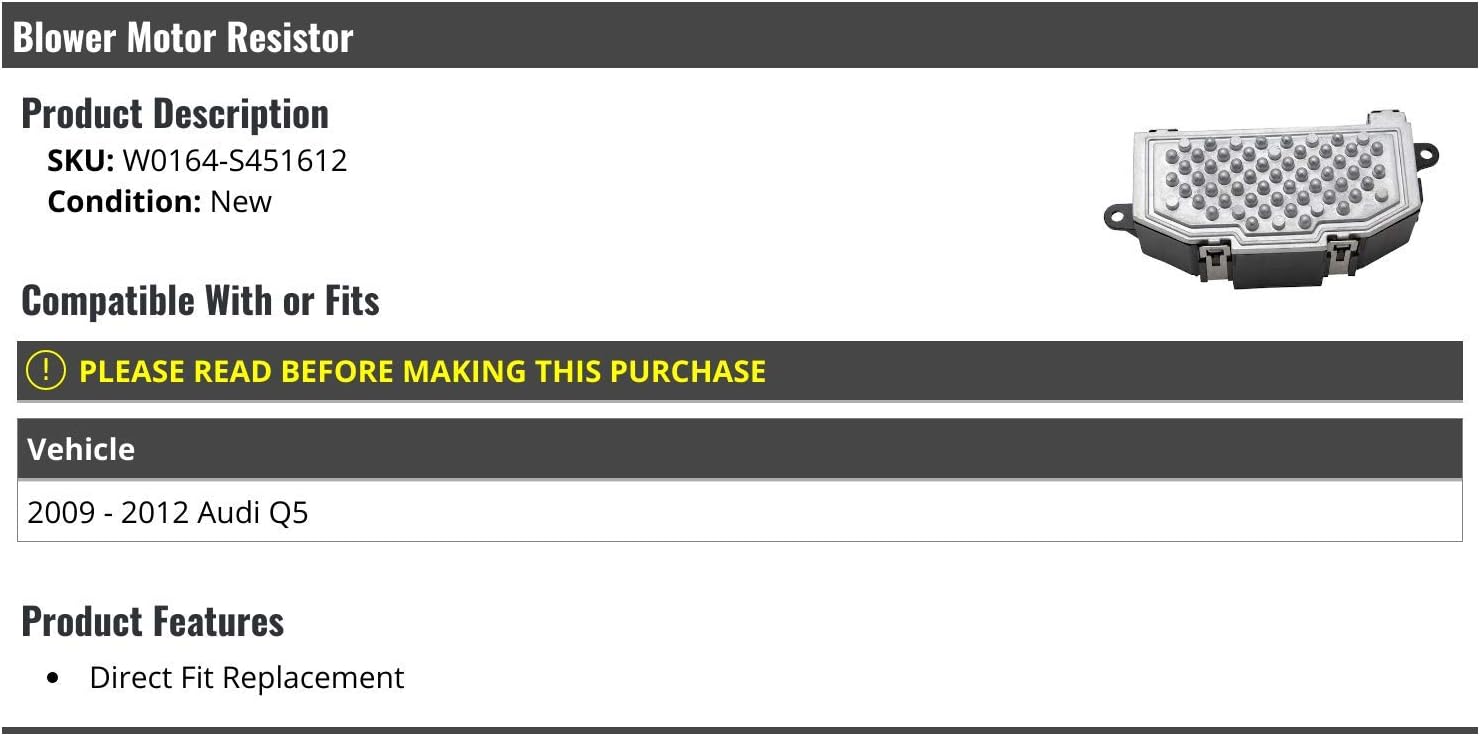Click the Direct Fit Replacement text

coord(247,678)
